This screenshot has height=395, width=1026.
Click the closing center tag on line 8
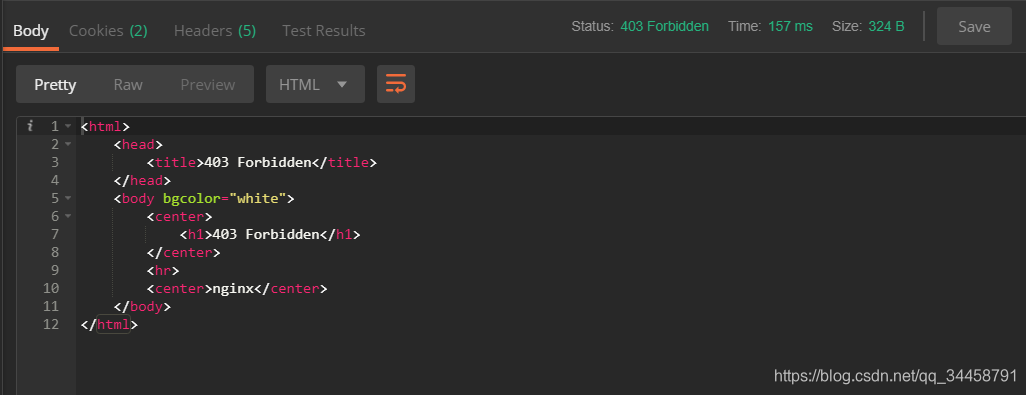coord(184,252)
